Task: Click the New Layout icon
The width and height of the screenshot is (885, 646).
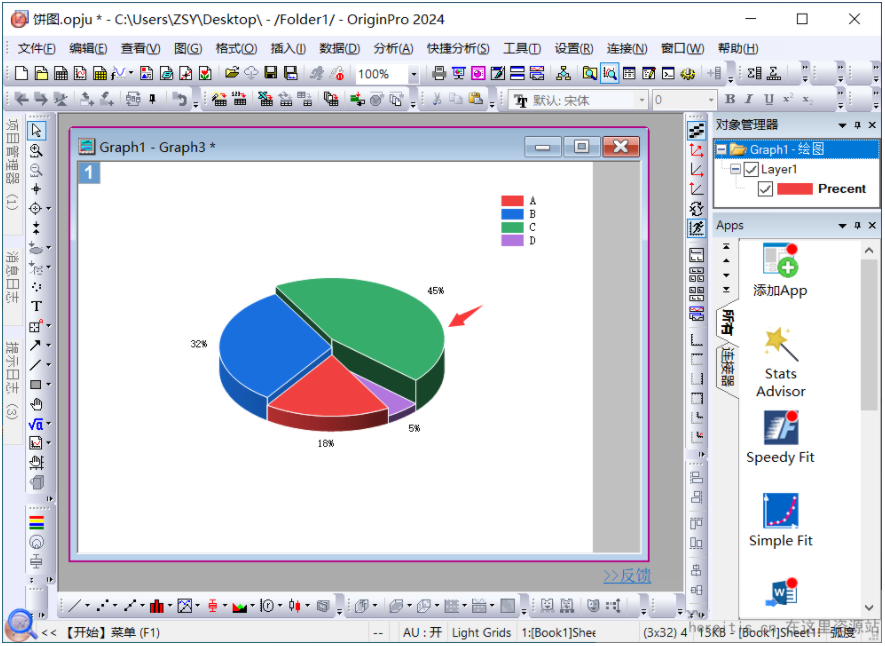Action: point(146,73)
